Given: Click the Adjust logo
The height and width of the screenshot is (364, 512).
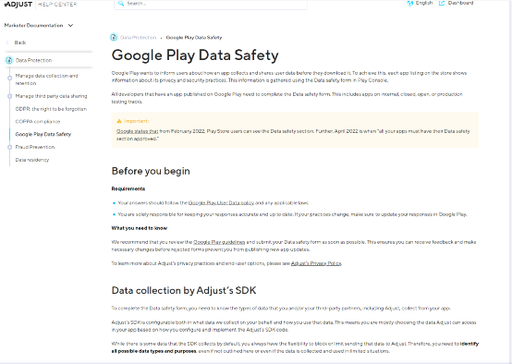Looking at the screenshot, I should pos(18,4).
